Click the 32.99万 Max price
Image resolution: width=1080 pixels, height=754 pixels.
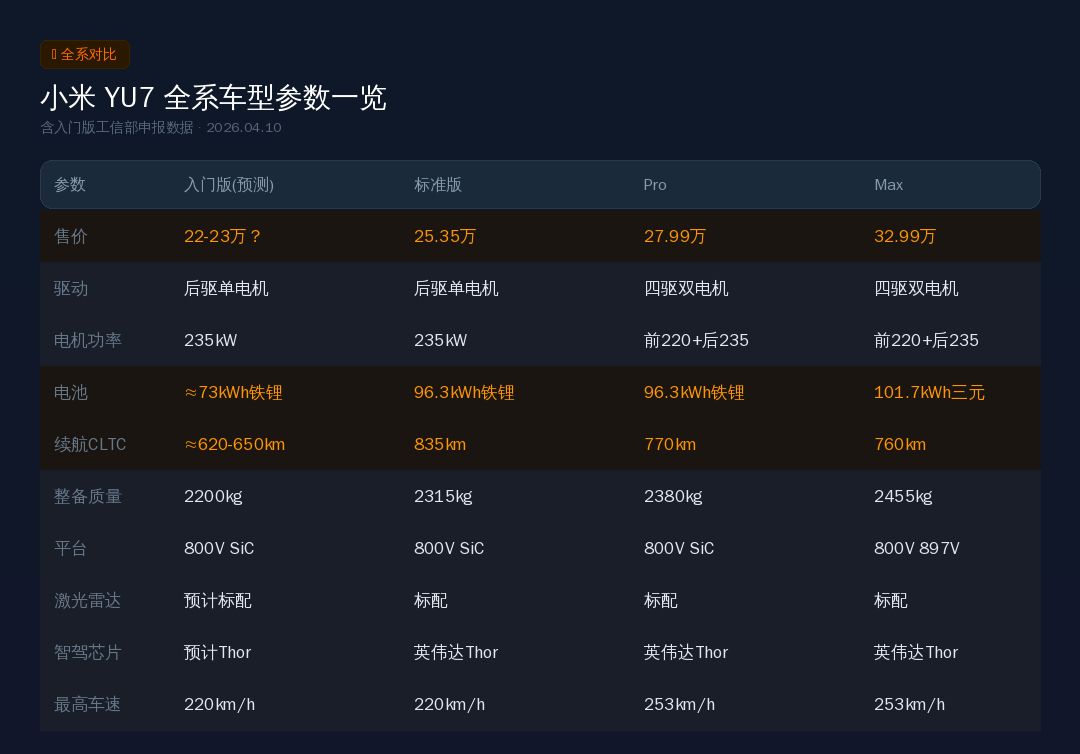(905, 237)
